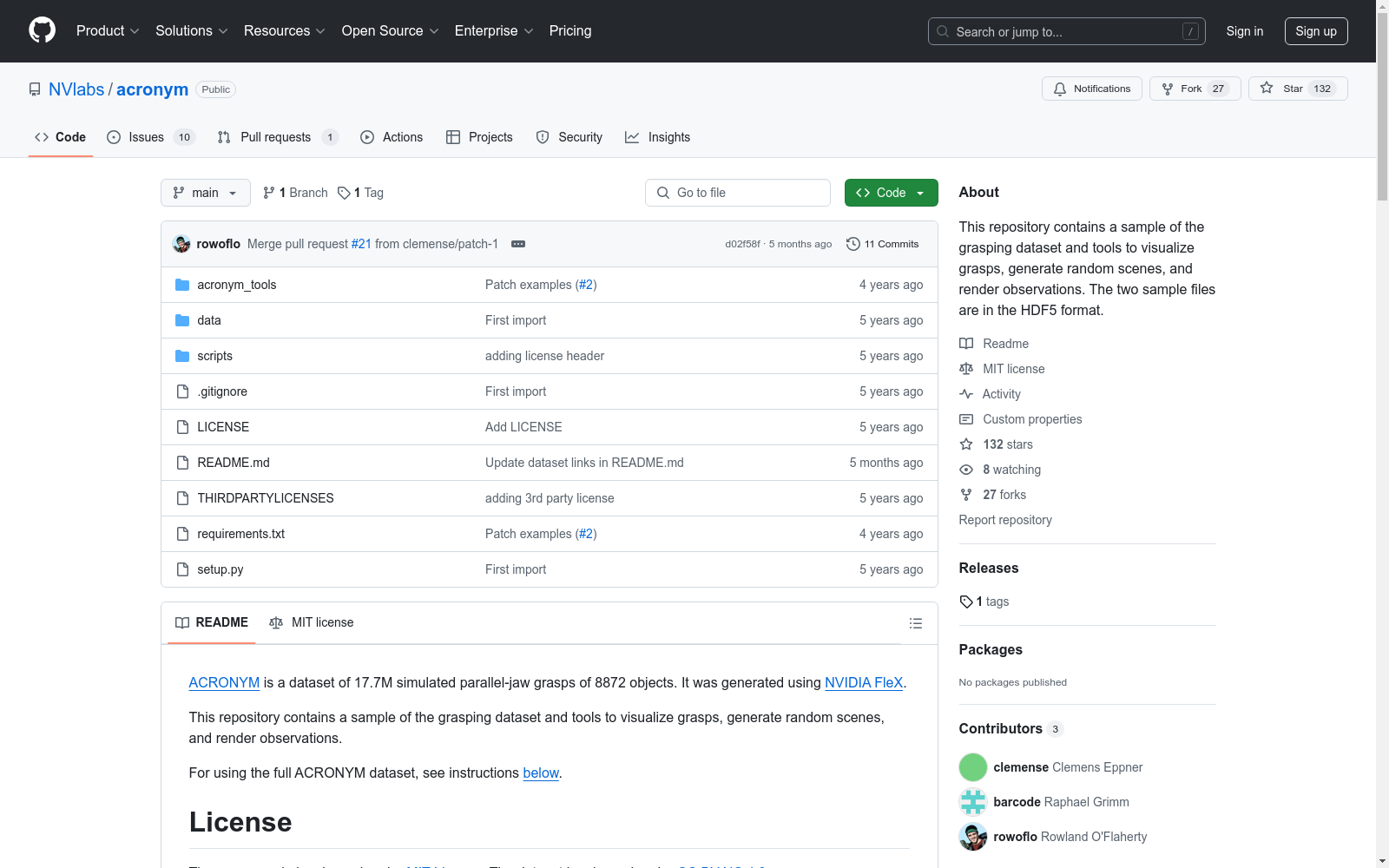
Task: Star the acronym repository
Action: coord(1298,89)
